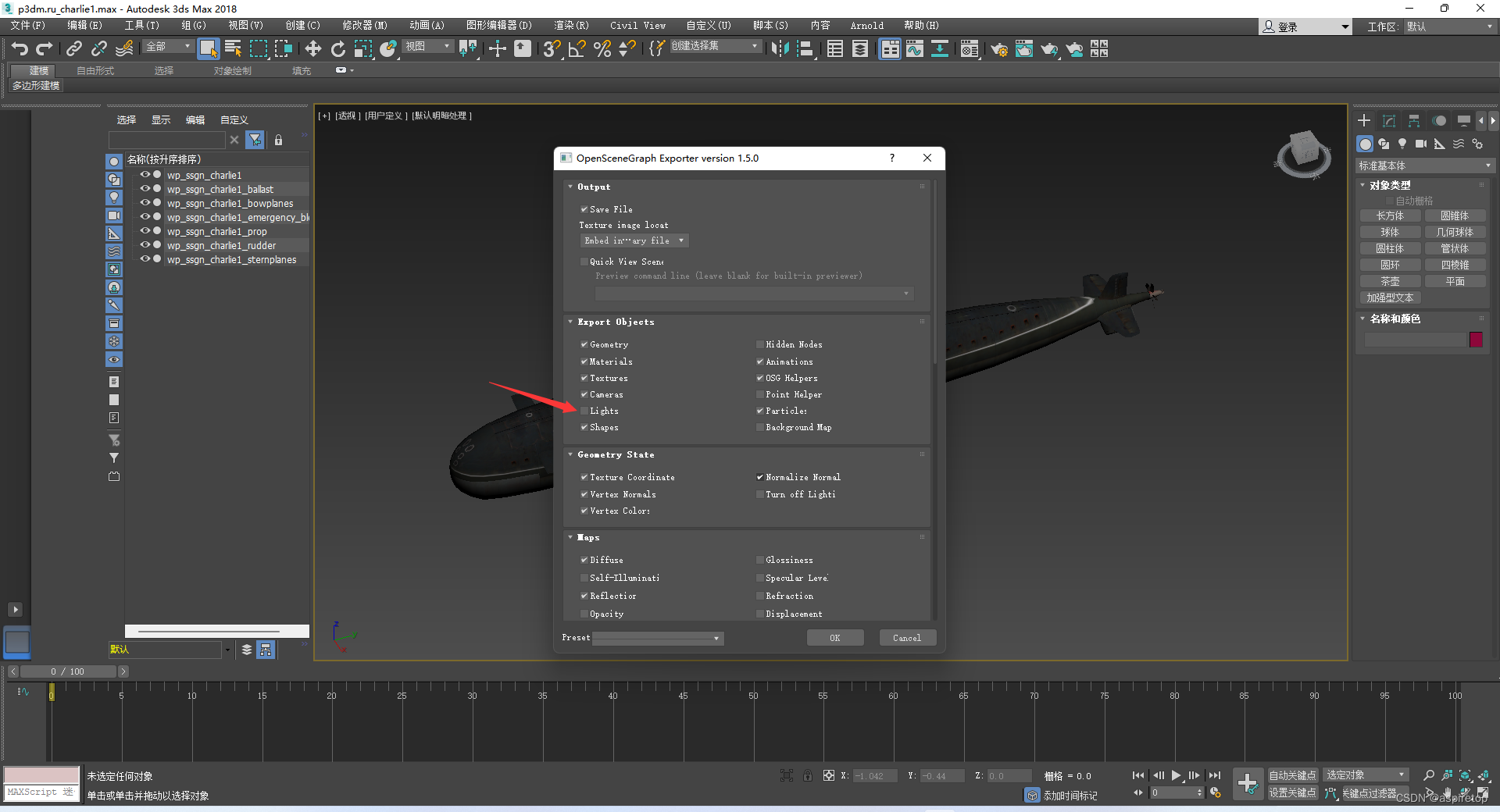Choose the Select and Move tool
The height and width of the screenshot is (812, 1500).
(x=312, y=49)
